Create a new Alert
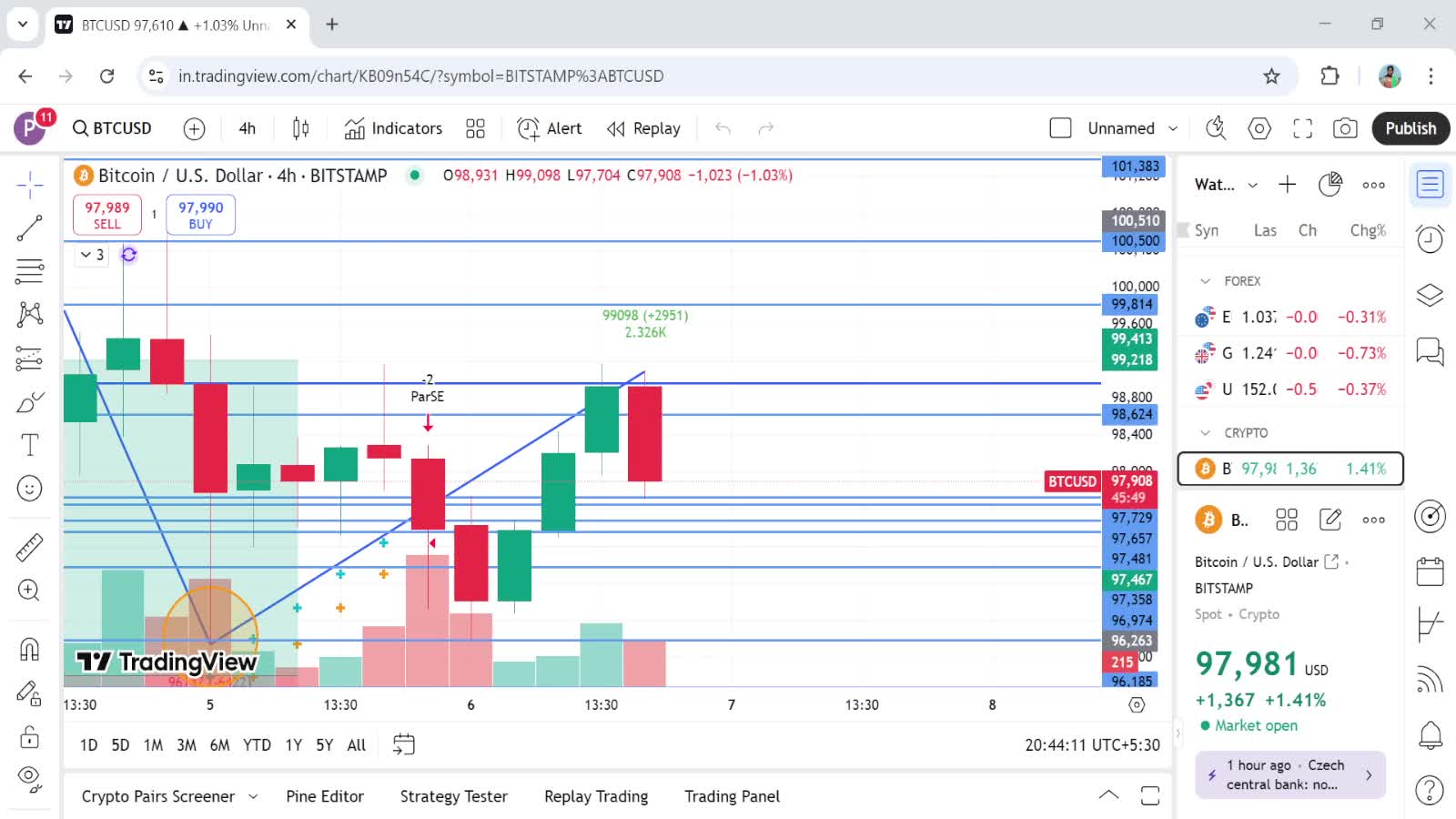 [x=550, y=128]
